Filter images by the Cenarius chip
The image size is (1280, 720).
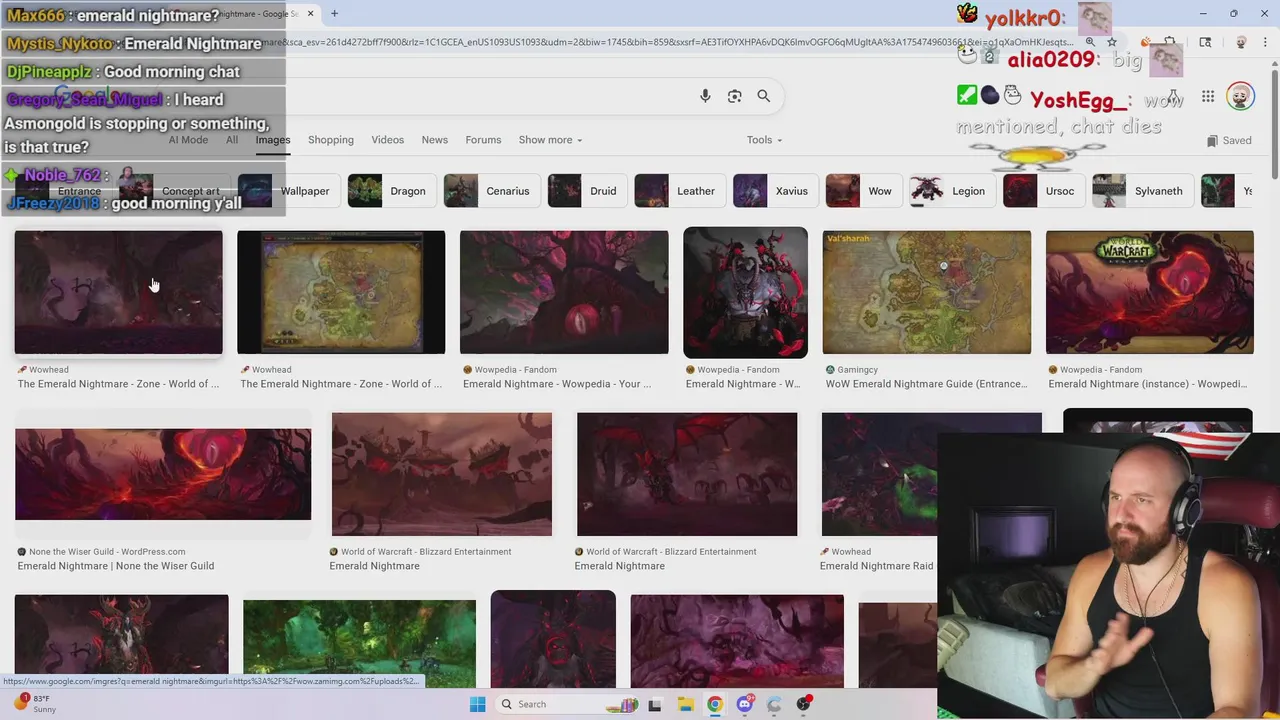point(490,191)
